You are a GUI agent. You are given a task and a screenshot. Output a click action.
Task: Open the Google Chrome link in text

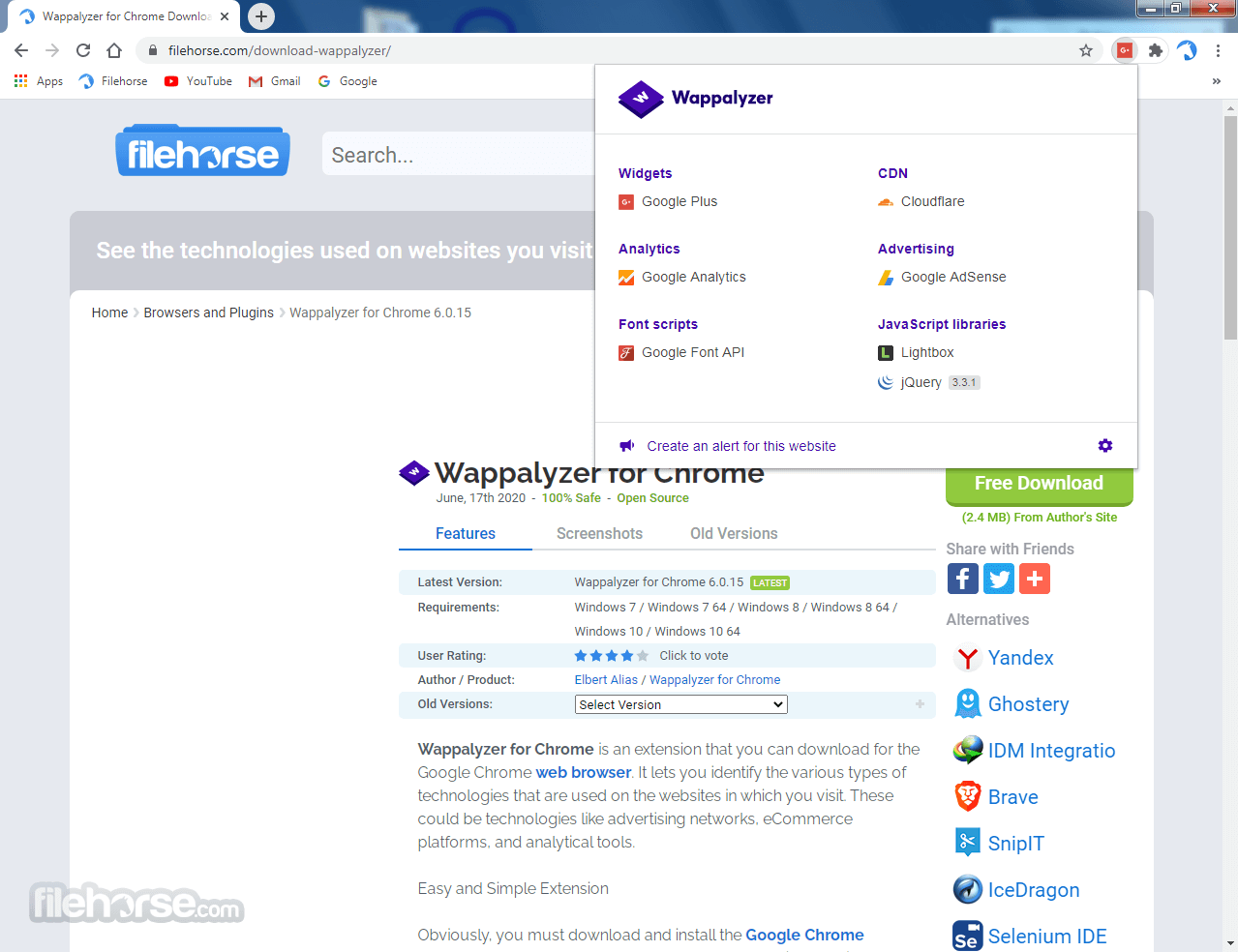coord(804,935)
